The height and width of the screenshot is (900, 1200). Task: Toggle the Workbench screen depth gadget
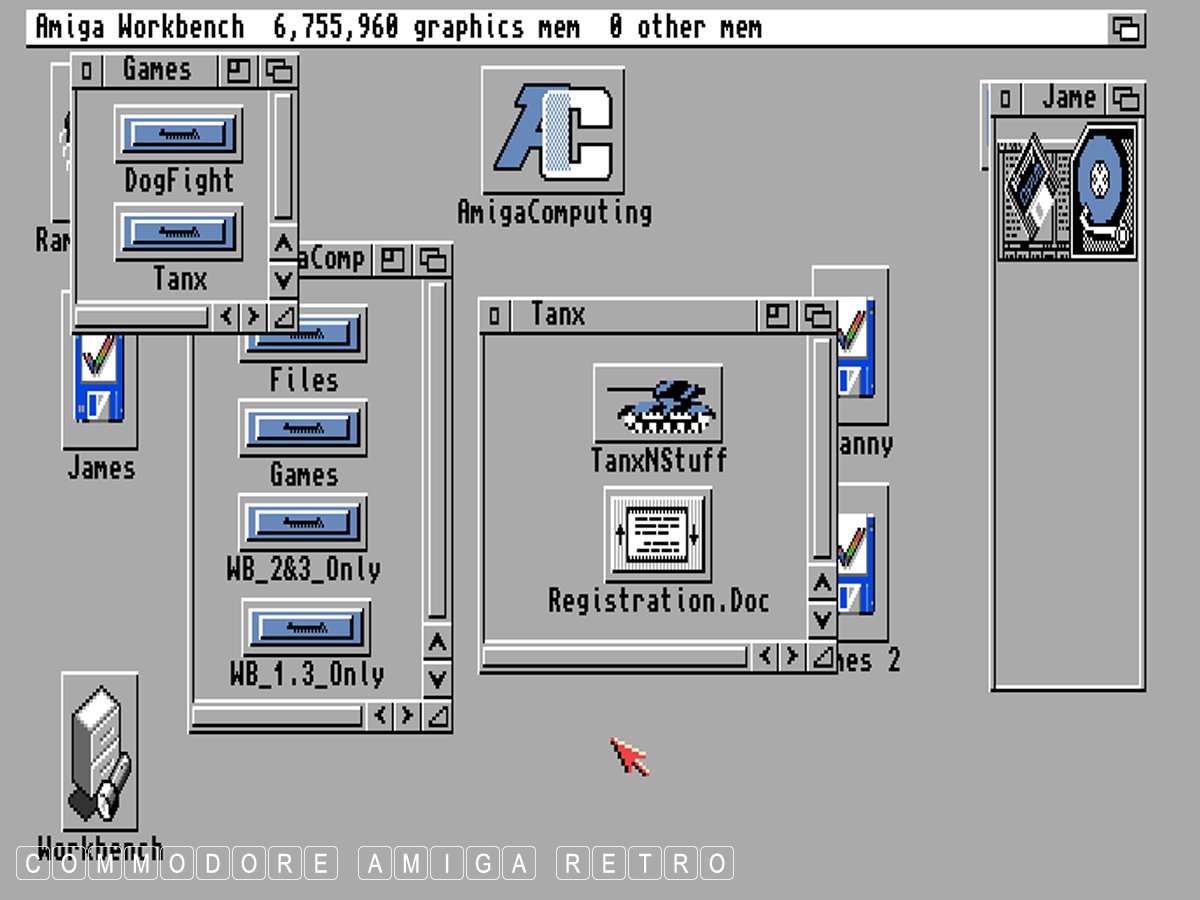(x=1127, y=29)
